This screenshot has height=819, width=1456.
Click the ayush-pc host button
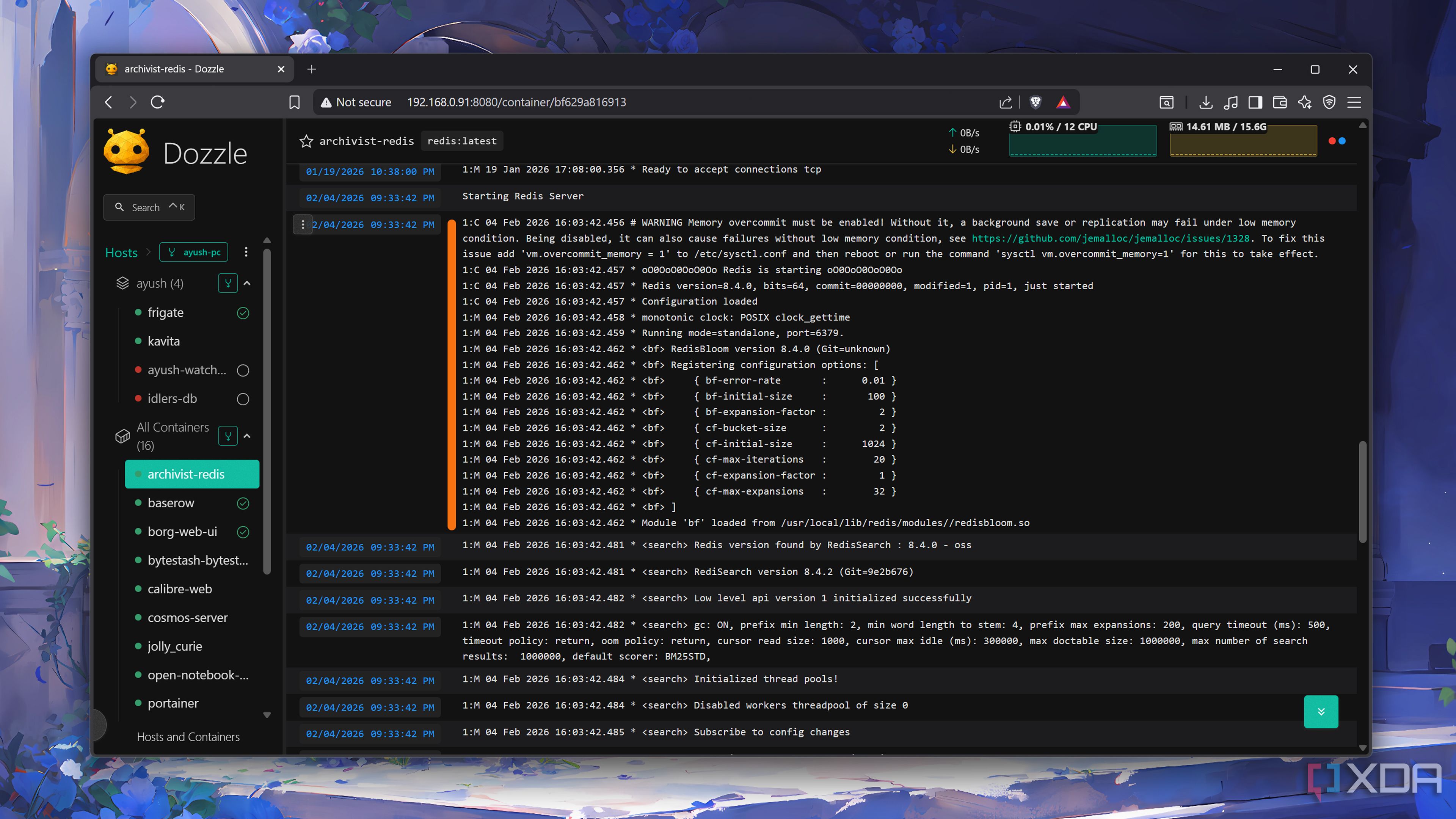194,252
